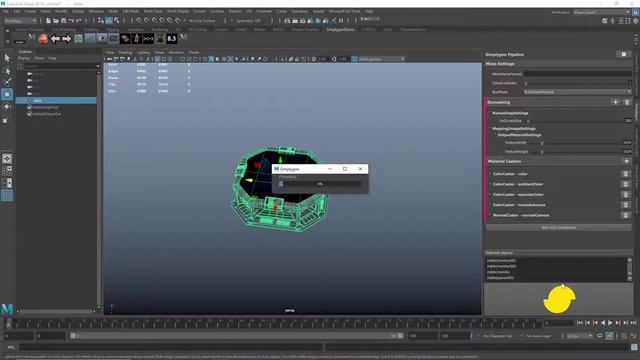Activate the Rotate tool in toolbox
The width and height of the screenshot is (640, 360).
(7, 107)
